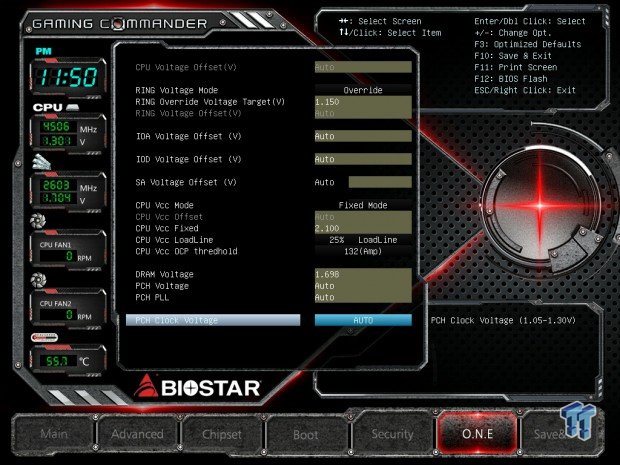Edit RING Voltage Offset Auto field

coord(363,113)
